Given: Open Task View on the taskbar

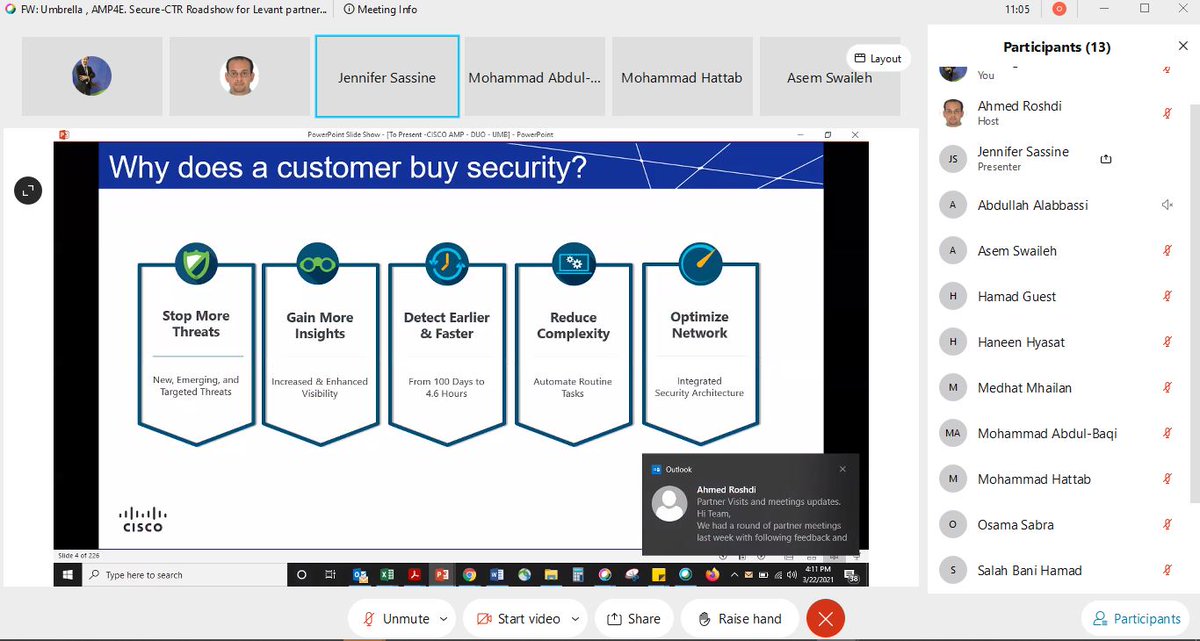Looking at the screenshot, I should click(329, 575).
